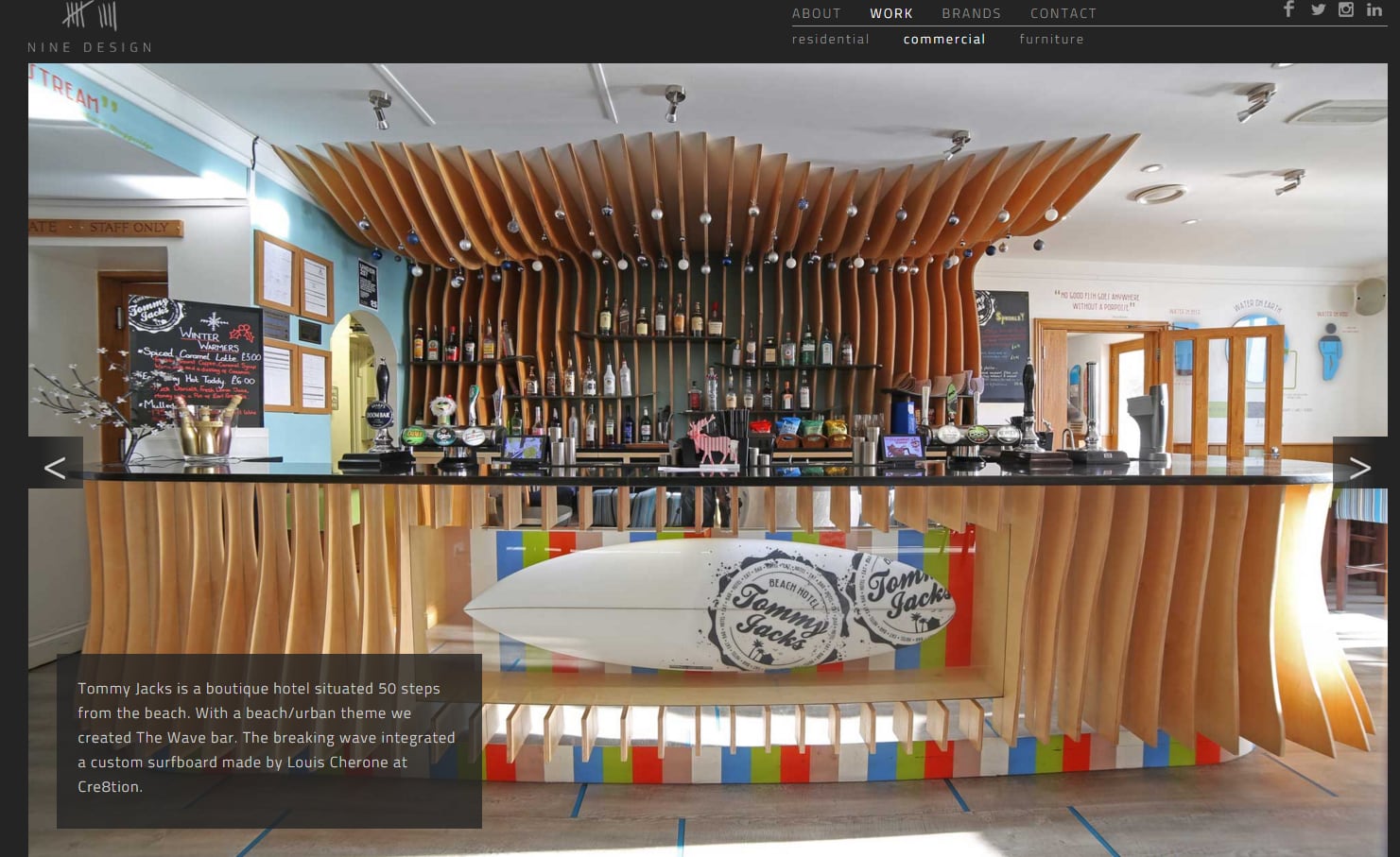The width and height of the screenshot is (1400, 857).
Task: Click the Tommy Jacks description caption
Action: [269, 741]
